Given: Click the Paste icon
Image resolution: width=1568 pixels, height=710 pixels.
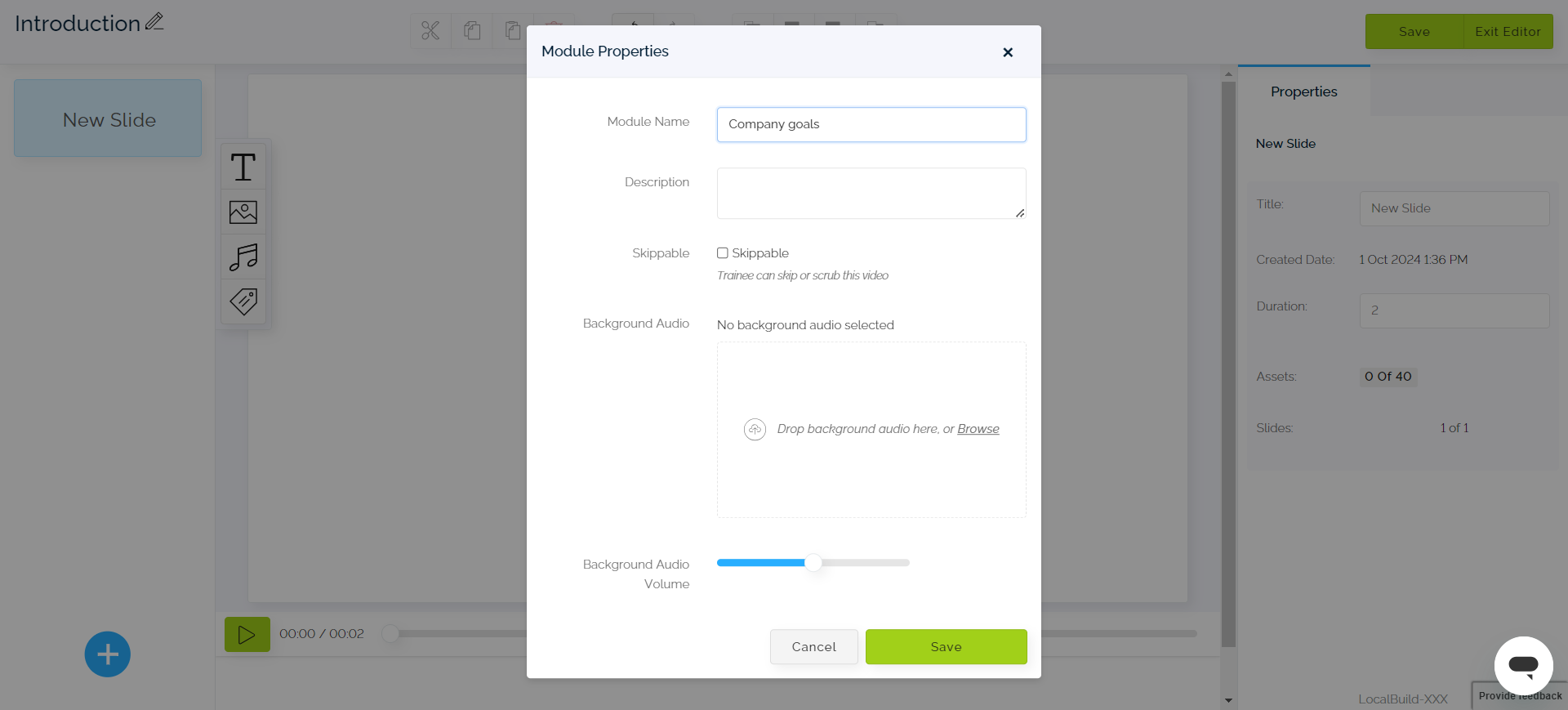Looking at the screenshot, I should [513, 31].
